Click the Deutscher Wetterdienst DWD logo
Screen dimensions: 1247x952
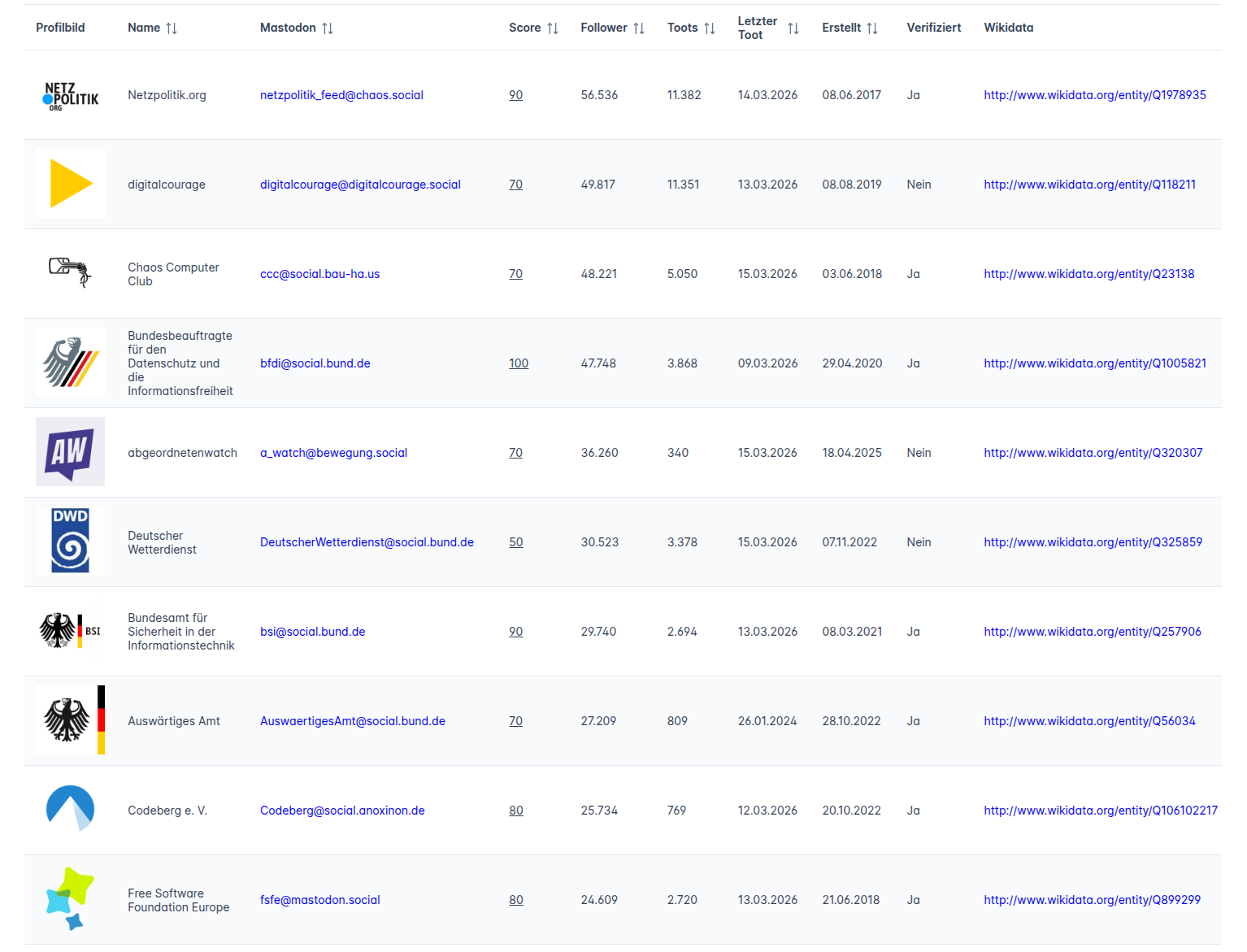point(70,541)
